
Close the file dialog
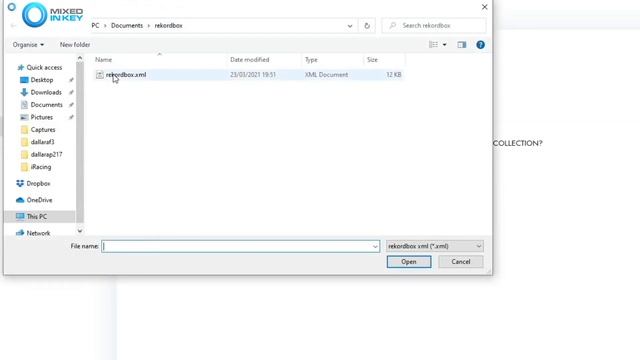point(484,7)
